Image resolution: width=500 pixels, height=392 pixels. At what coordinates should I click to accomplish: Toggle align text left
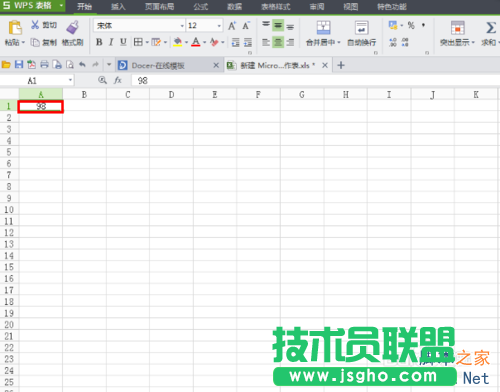coord(266,42)
